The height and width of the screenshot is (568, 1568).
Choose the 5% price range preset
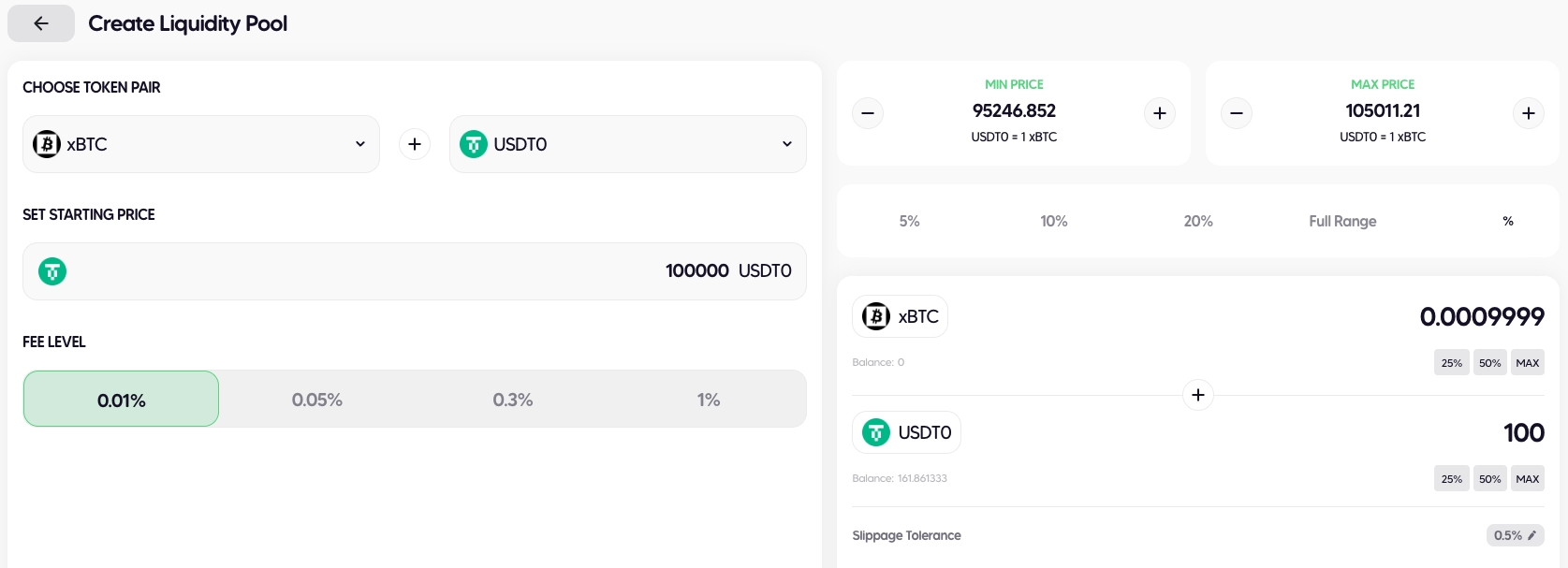click(x=909, y=221)
